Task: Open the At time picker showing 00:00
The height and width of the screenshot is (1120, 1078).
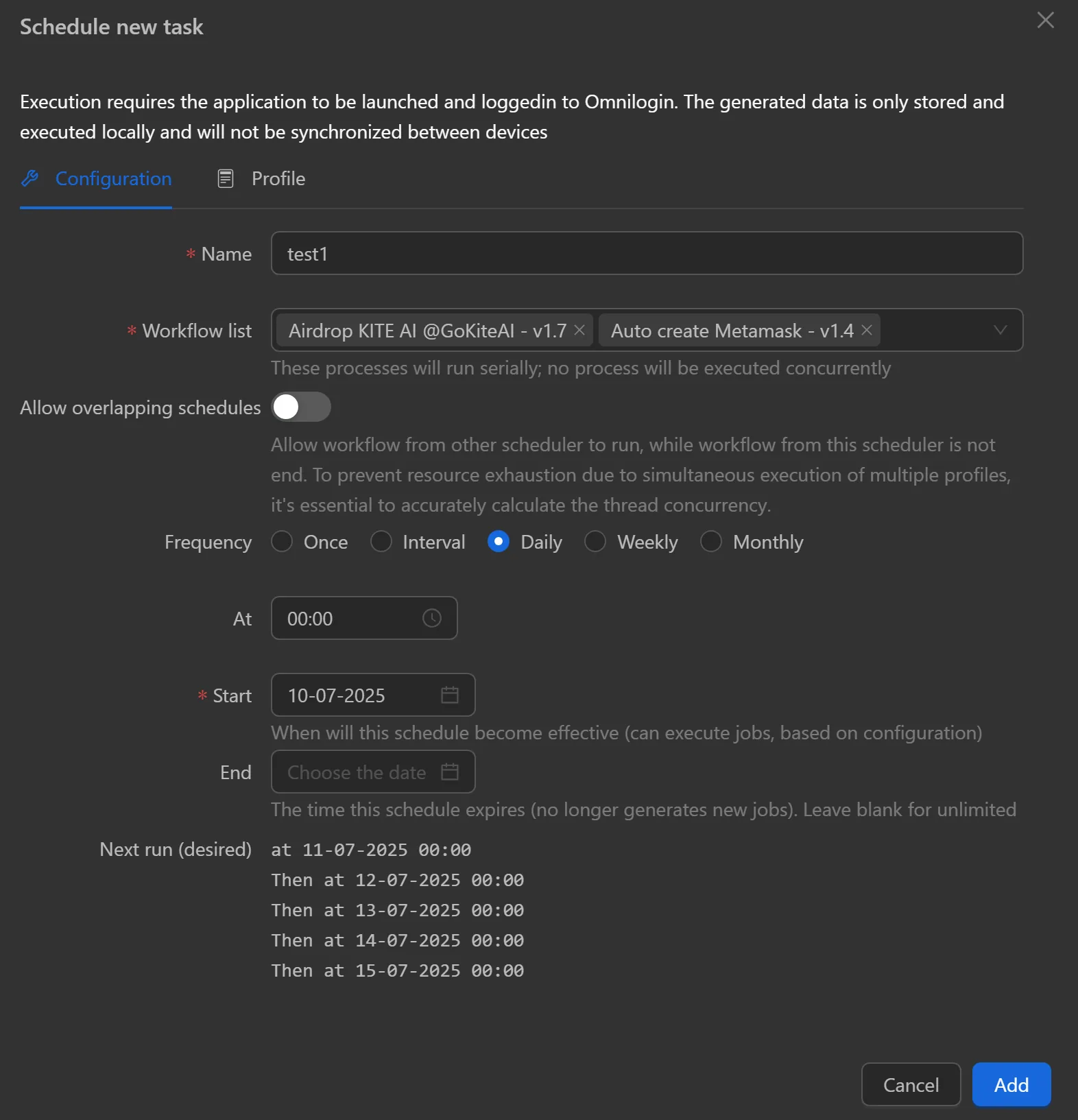Action: tap(350, 618)
